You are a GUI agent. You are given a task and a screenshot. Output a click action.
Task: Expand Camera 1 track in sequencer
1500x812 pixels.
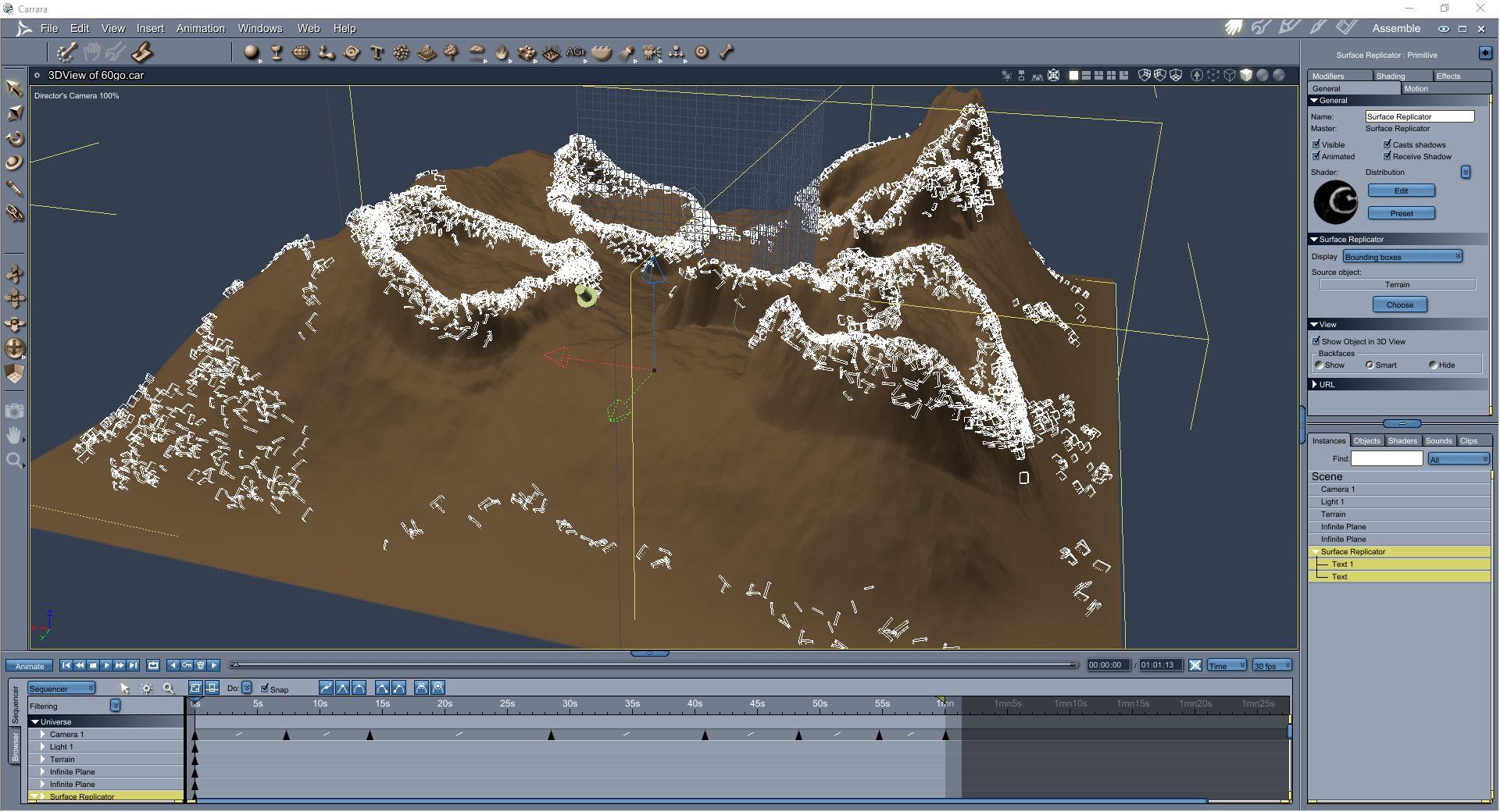point(43,734)
